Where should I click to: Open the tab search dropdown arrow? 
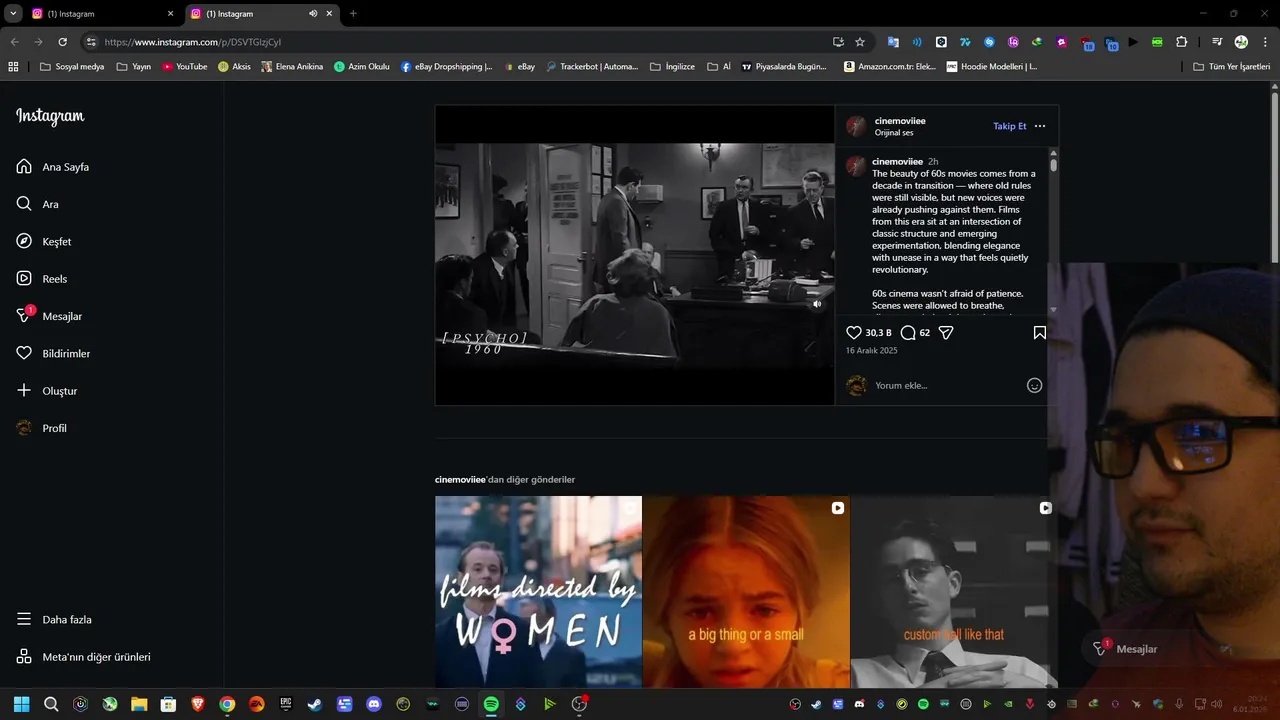click(13, 14)
